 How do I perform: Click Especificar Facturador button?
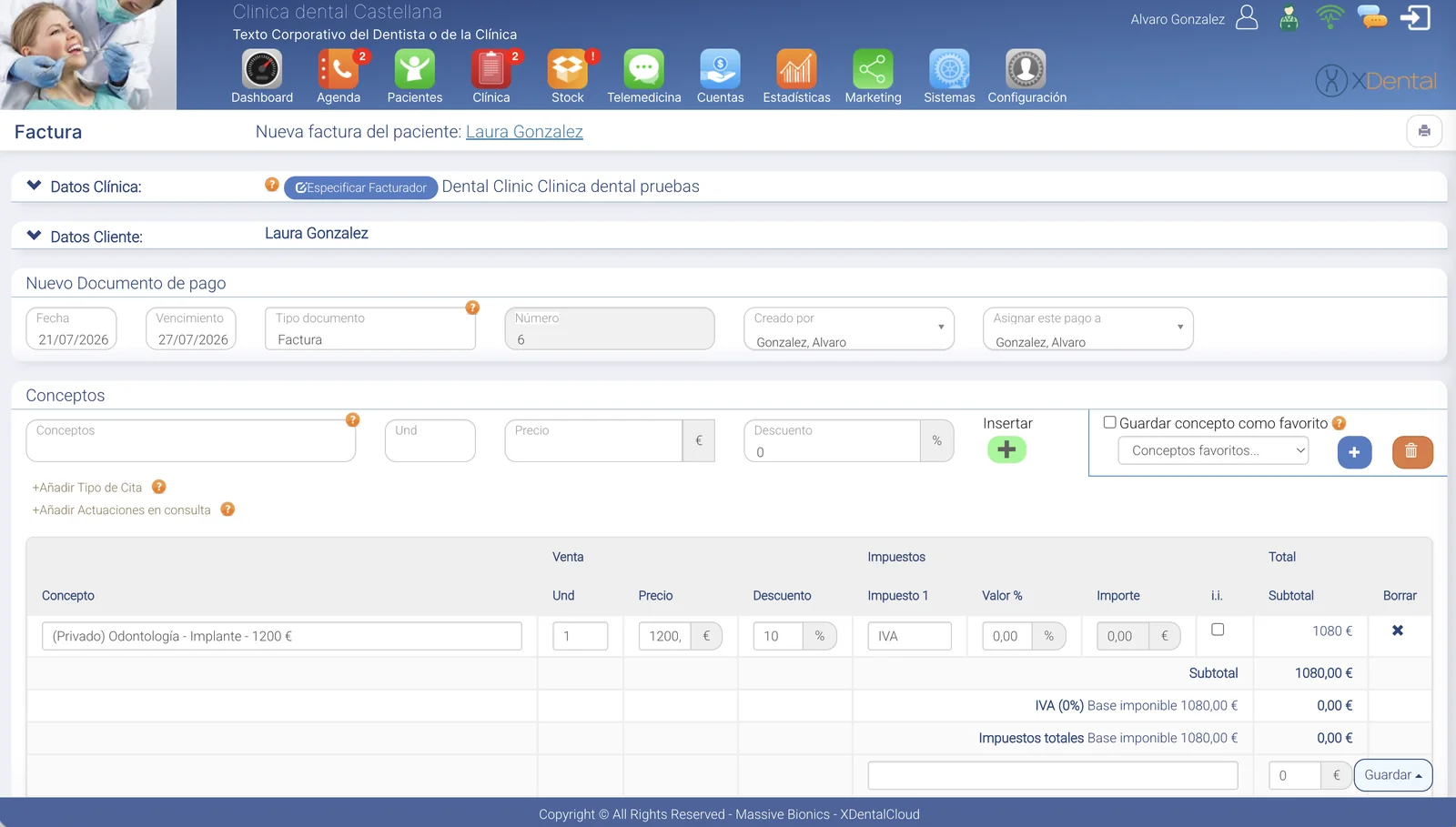tap(361, 187)
